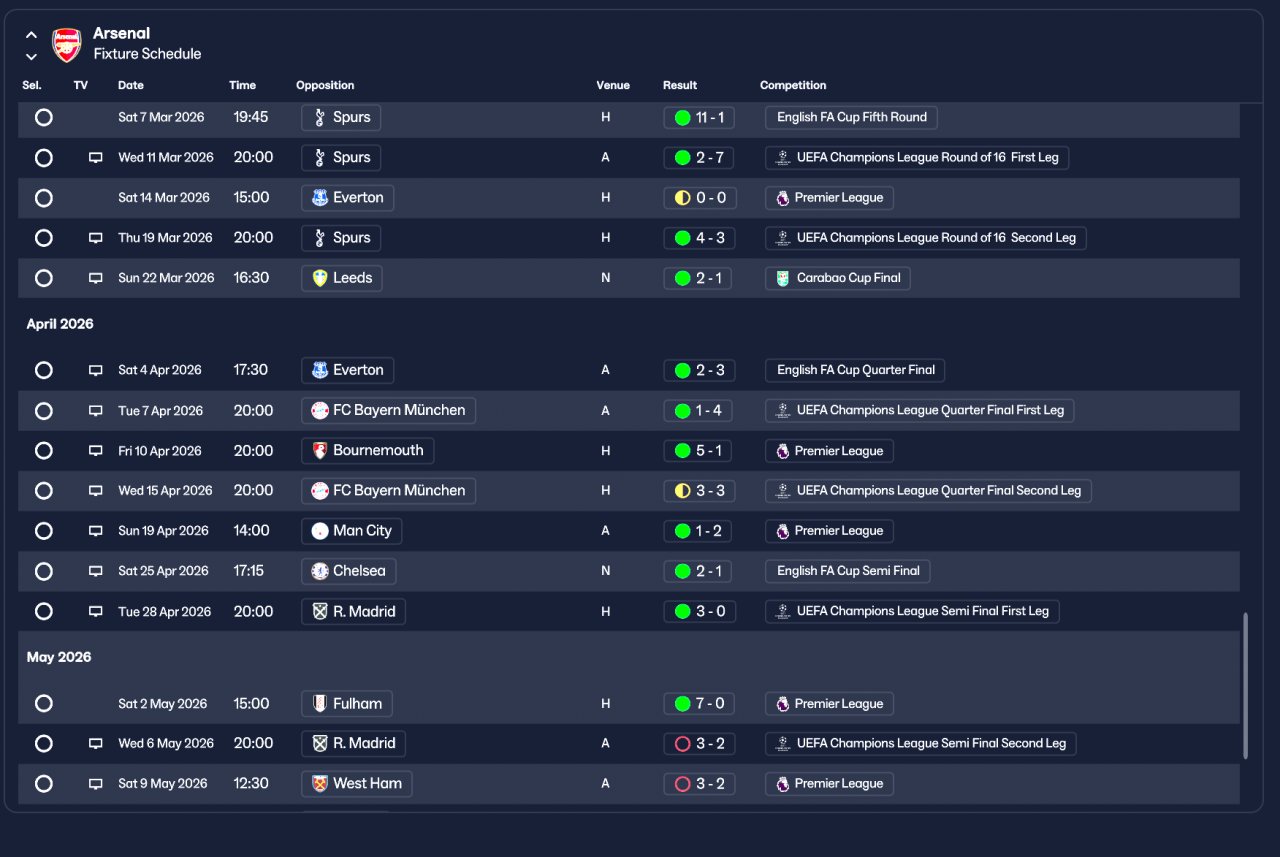Sort by the Venue column header
Viewport: 1280px width, 857px height.
pos(613,86)
